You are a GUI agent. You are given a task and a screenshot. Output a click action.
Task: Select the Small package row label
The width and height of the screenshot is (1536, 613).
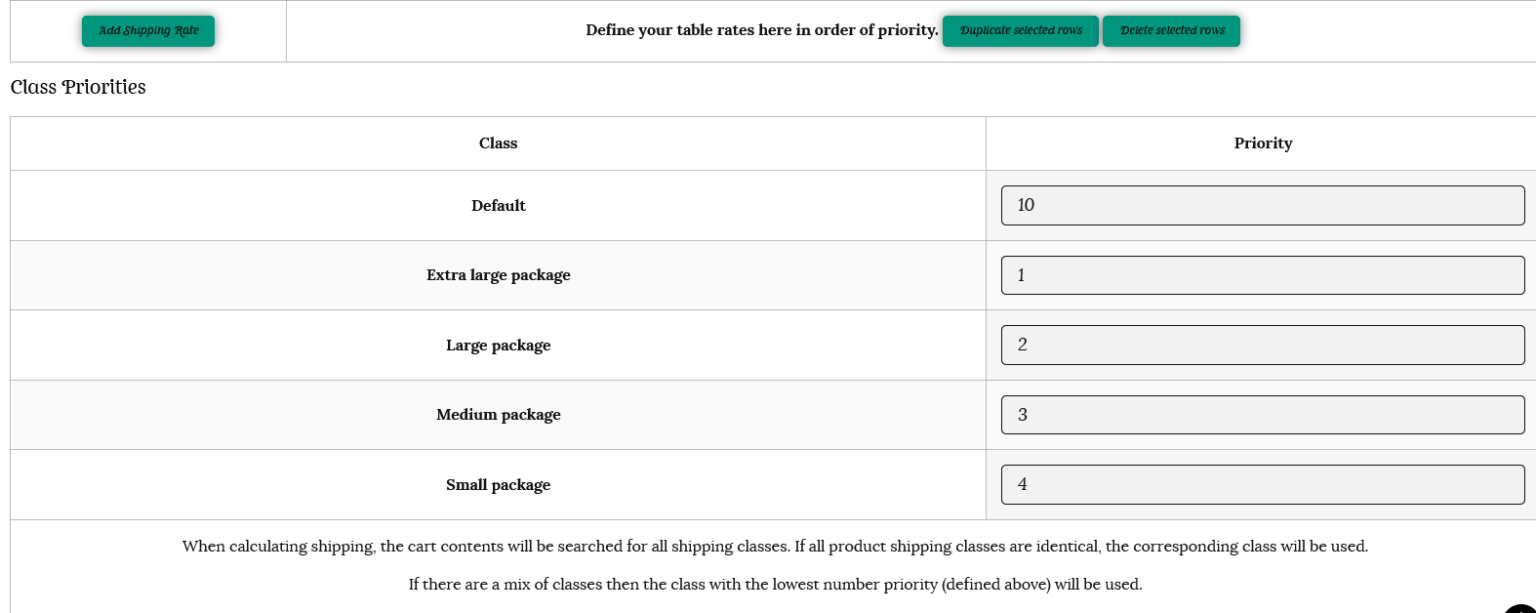coord(498,485)
